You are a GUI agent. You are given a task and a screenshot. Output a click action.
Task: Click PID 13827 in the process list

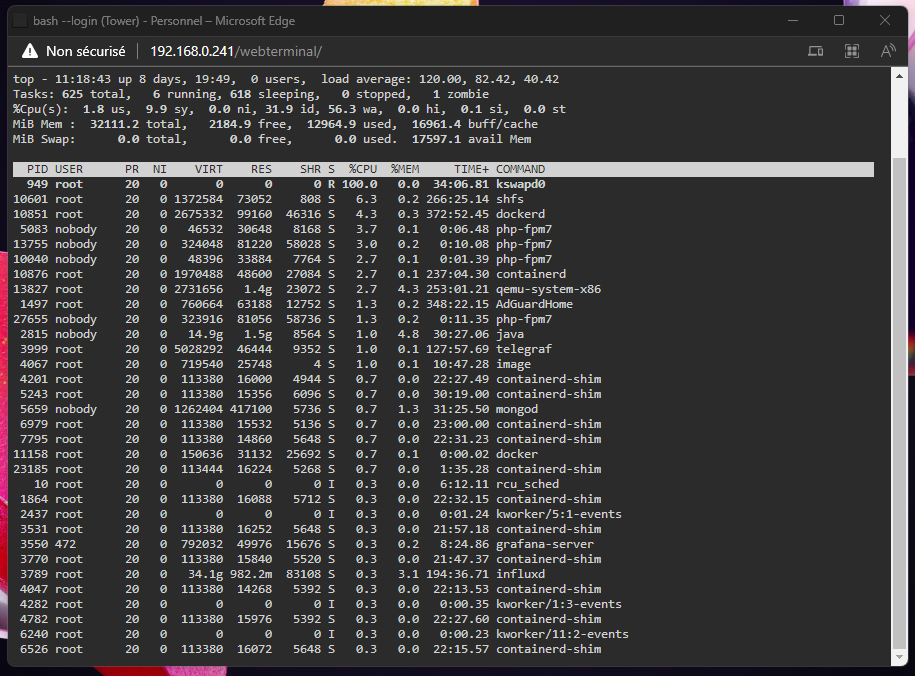pyautogui.click(x=30, y=290)
